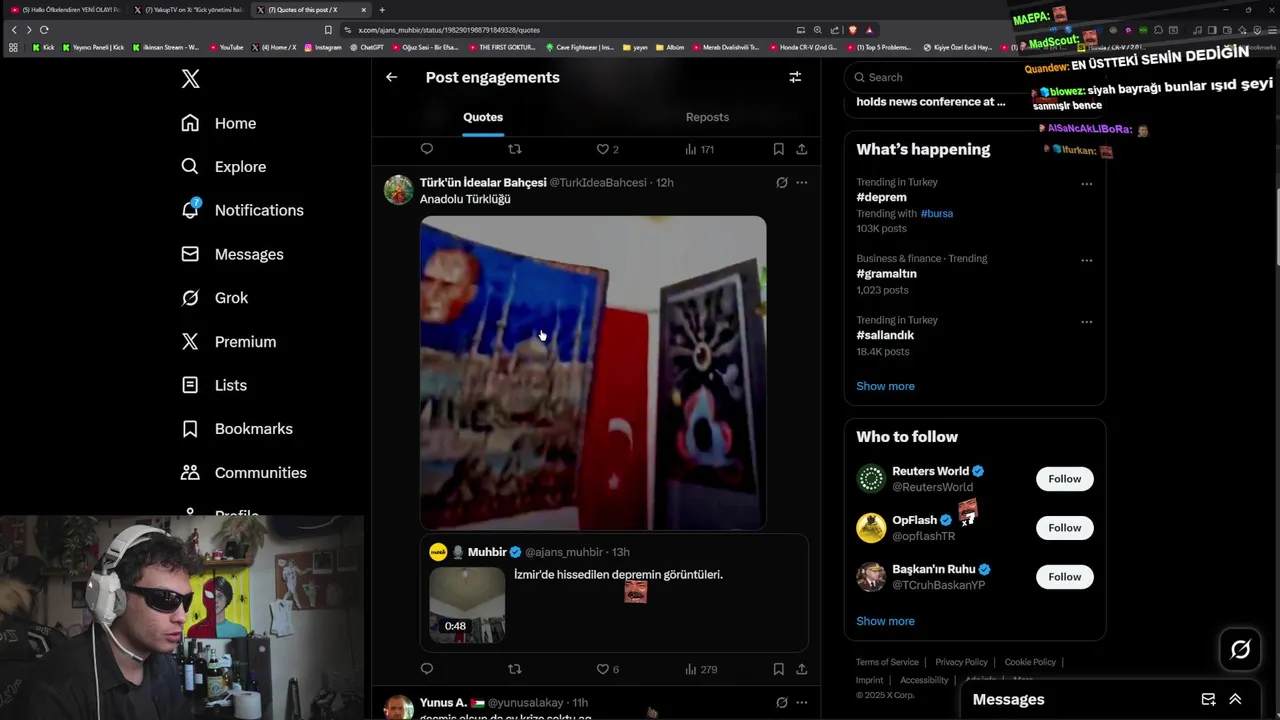Open Home from the sidebar
The height and width of the screenshot is (720, 1280).
point(219,123)
